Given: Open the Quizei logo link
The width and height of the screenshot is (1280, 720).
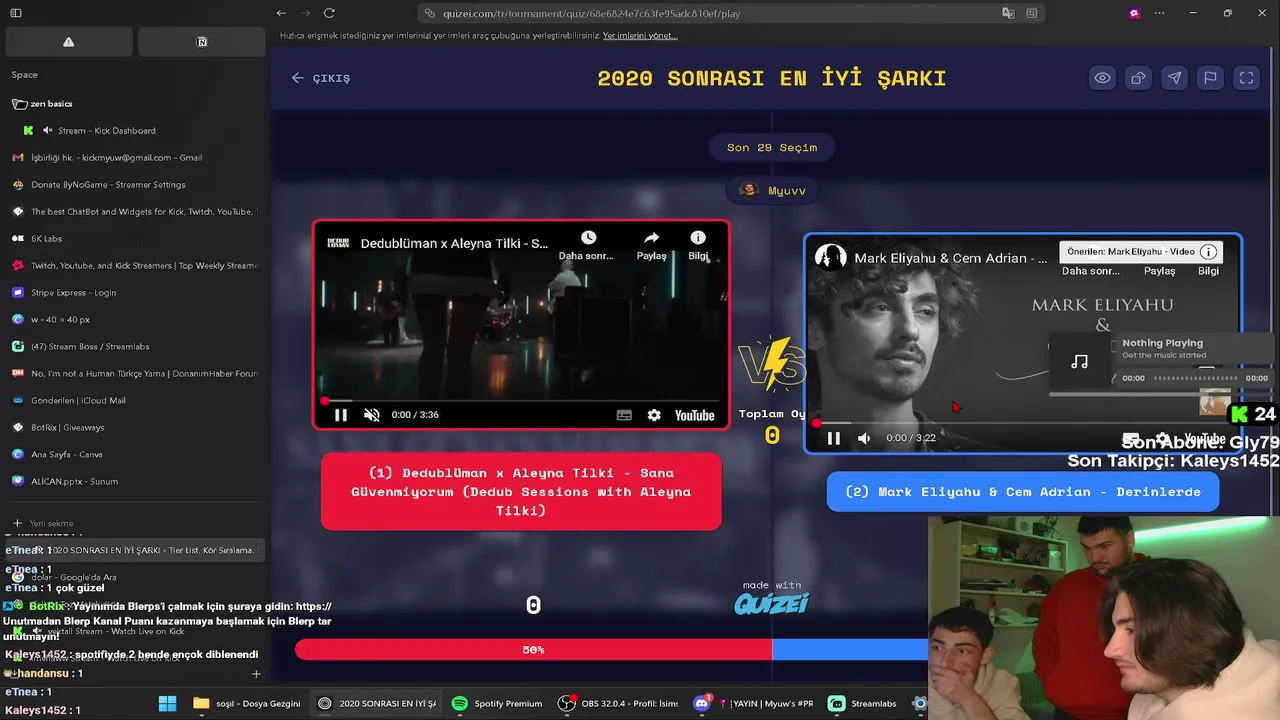Looking at the screenshot, I should pos(771,603).
